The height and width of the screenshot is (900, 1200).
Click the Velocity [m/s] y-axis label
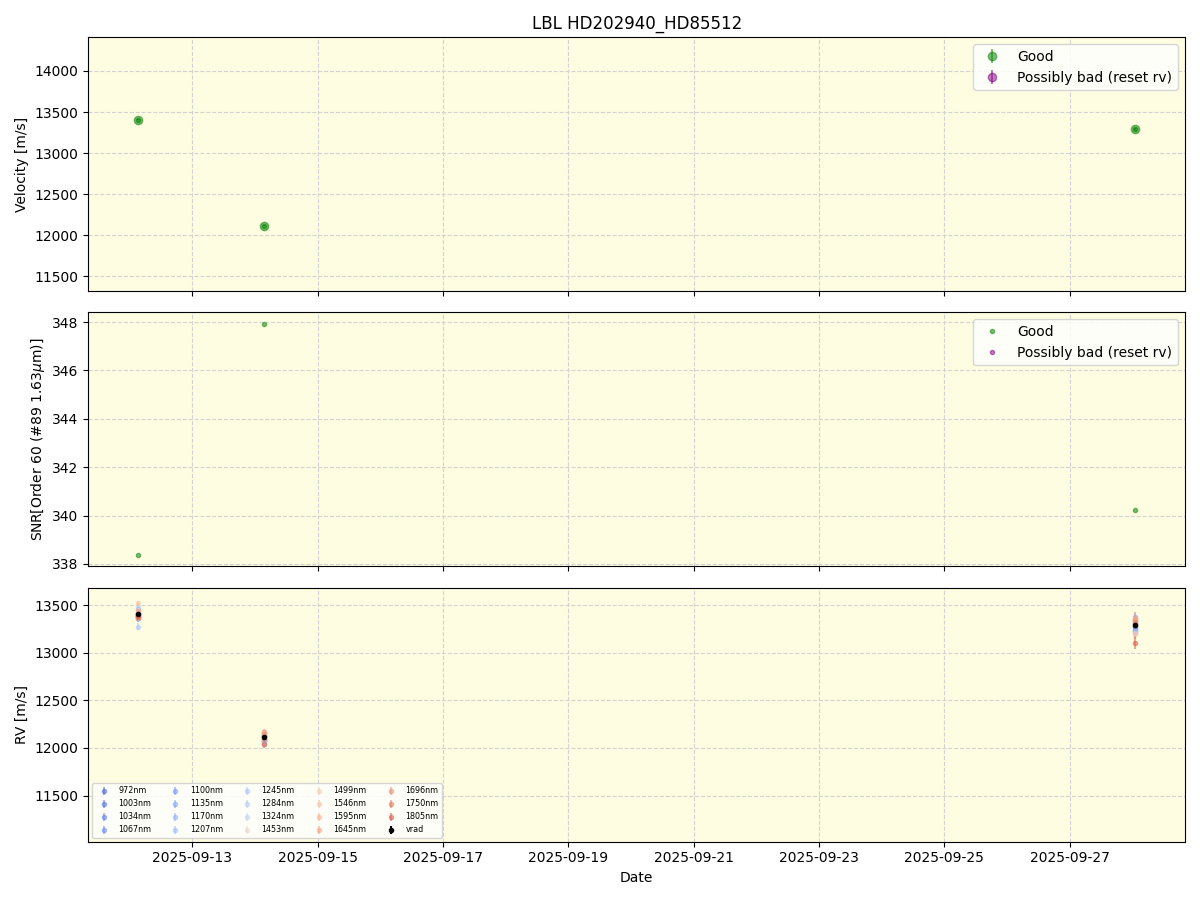(21, 165)
